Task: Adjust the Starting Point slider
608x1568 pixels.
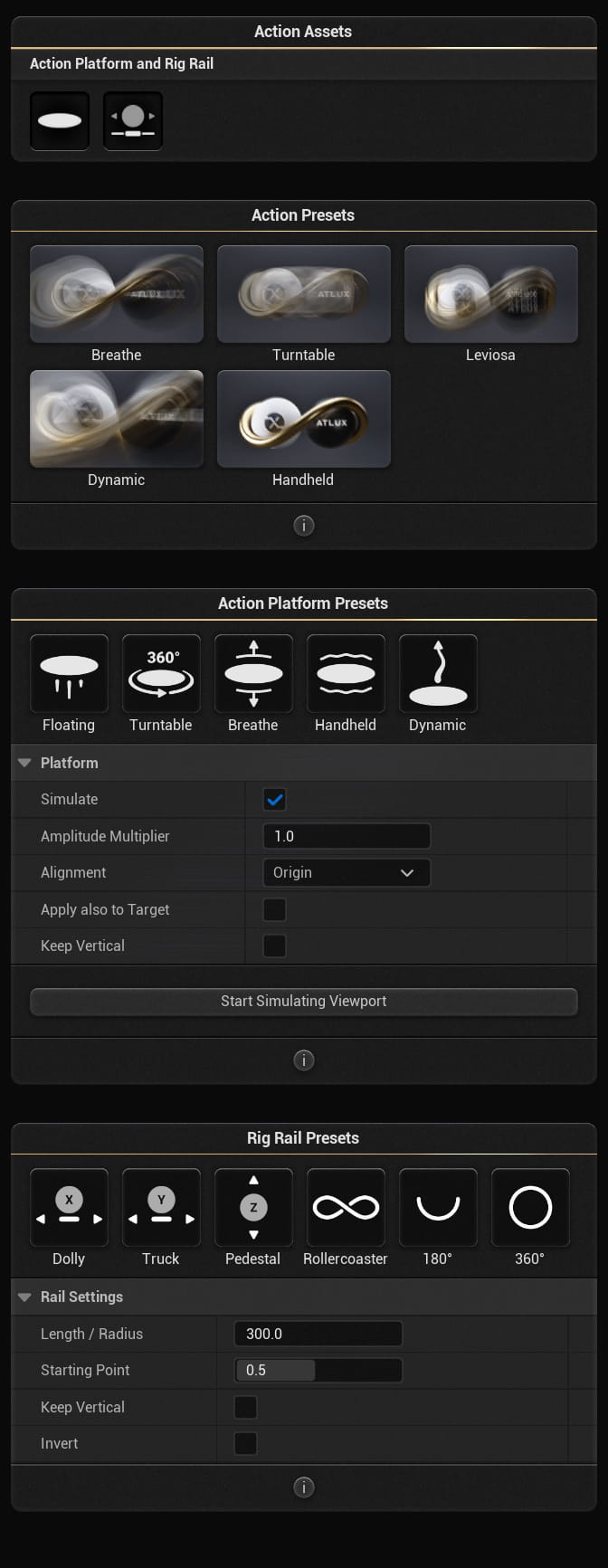Action: (x=318, y=1370)
